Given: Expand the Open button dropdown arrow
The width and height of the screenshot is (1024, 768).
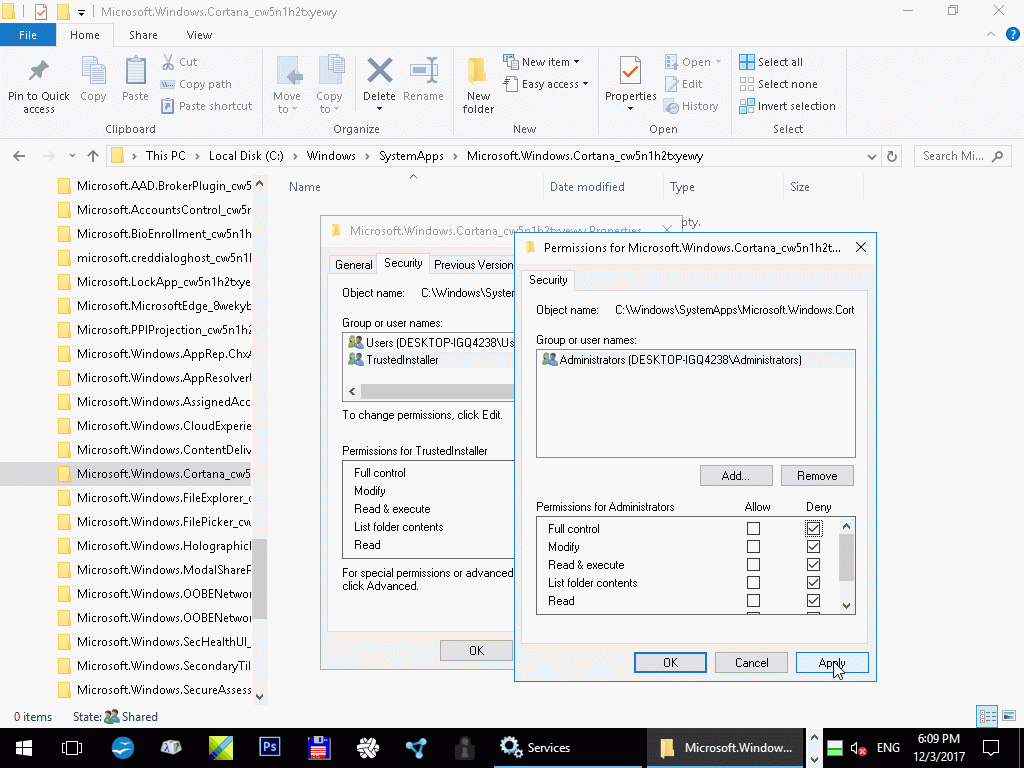Looking at the screenshot, I should tap(718, 62).
